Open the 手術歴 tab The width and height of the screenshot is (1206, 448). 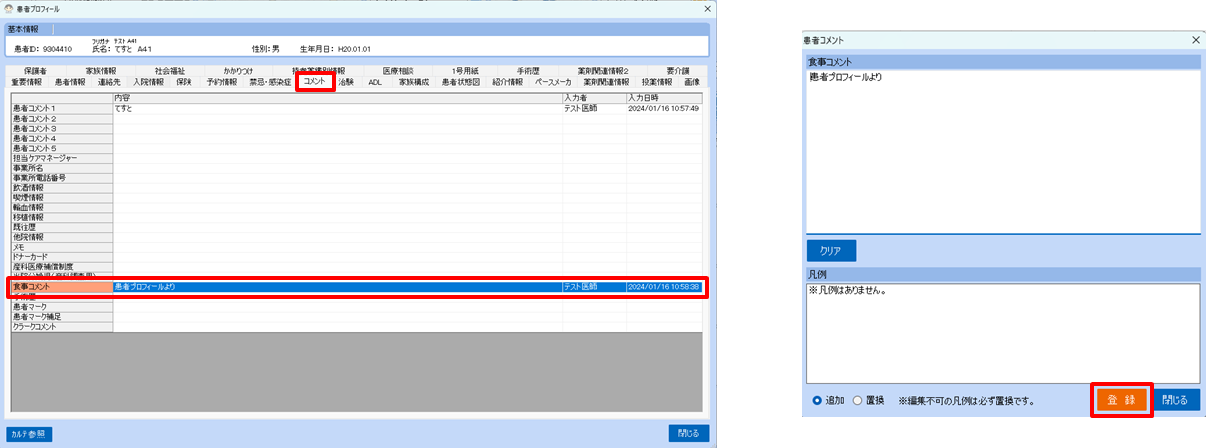coord(528,72)
